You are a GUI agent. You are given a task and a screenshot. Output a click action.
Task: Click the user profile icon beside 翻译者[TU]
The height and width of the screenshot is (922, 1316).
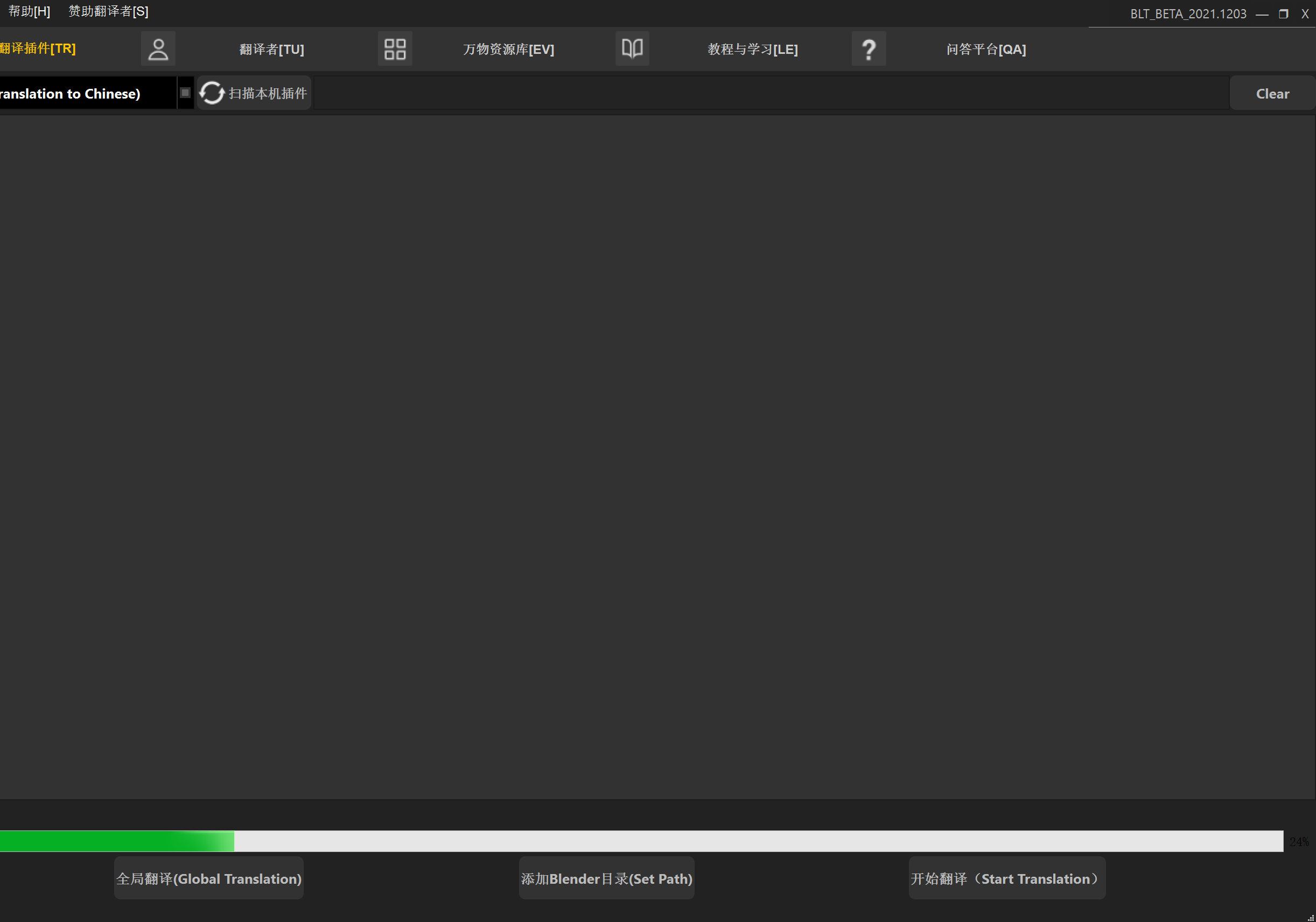158,50
